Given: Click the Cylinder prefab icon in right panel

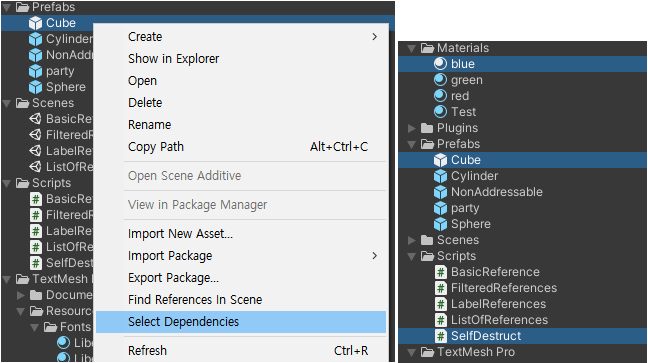Looking at the screenshot, I should 441,176.
